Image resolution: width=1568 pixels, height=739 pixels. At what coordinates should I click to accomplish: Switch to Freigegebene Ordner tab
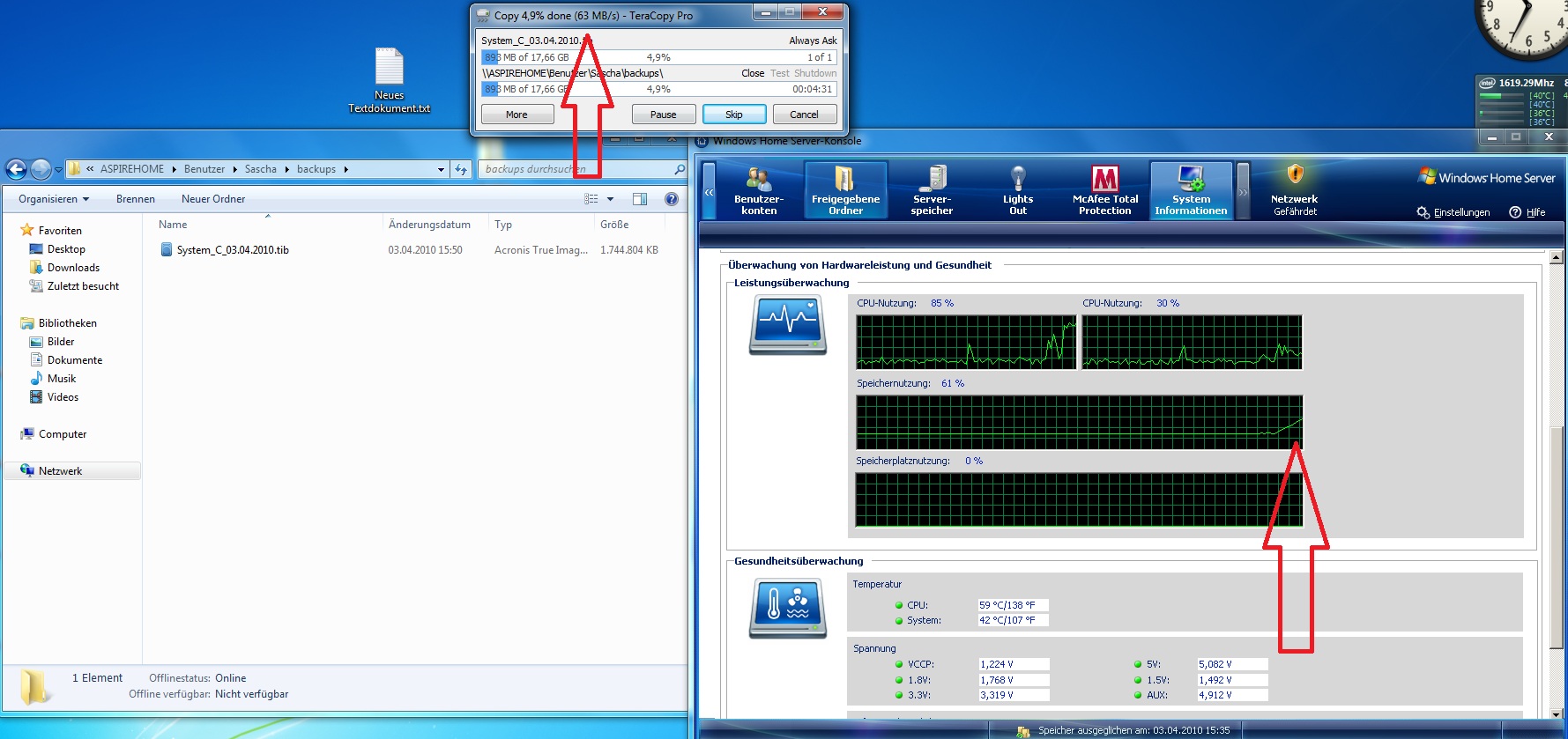coord(845,190)
